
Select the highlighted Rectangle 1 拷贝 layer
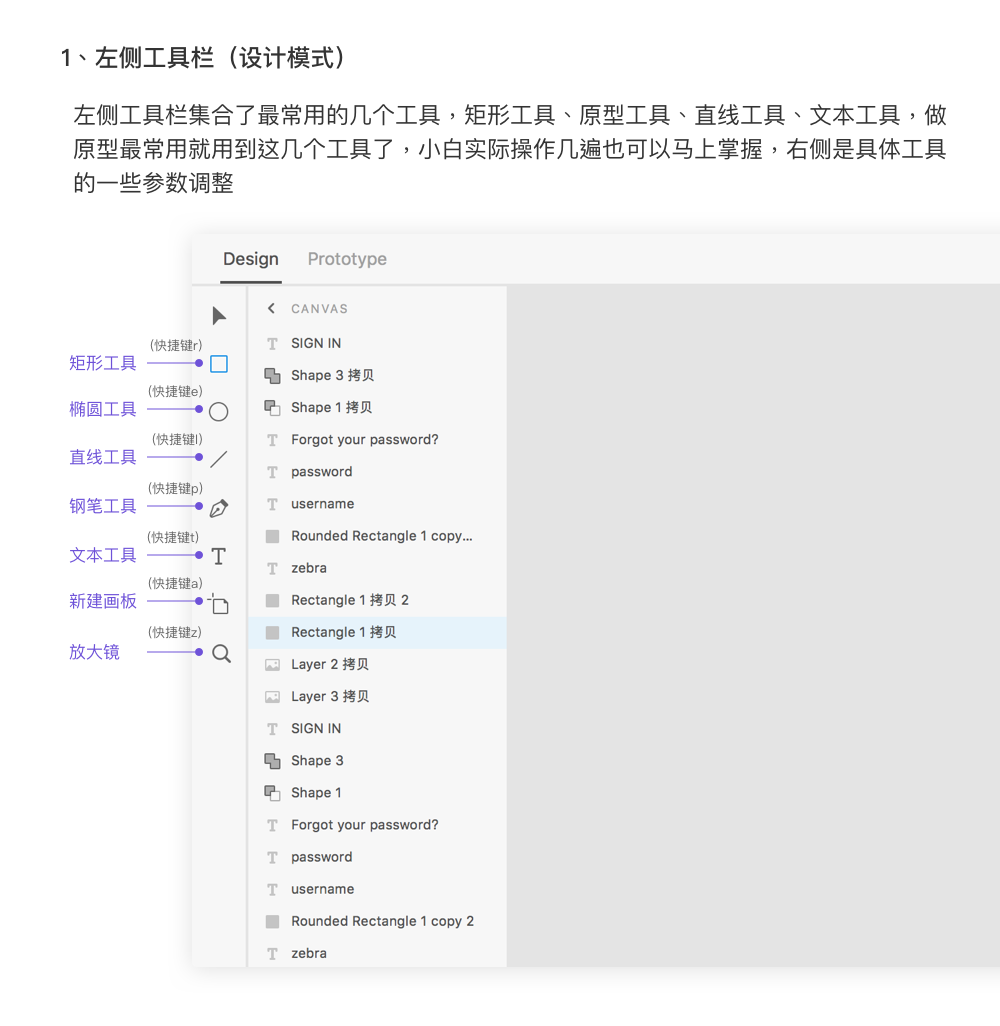377,632
